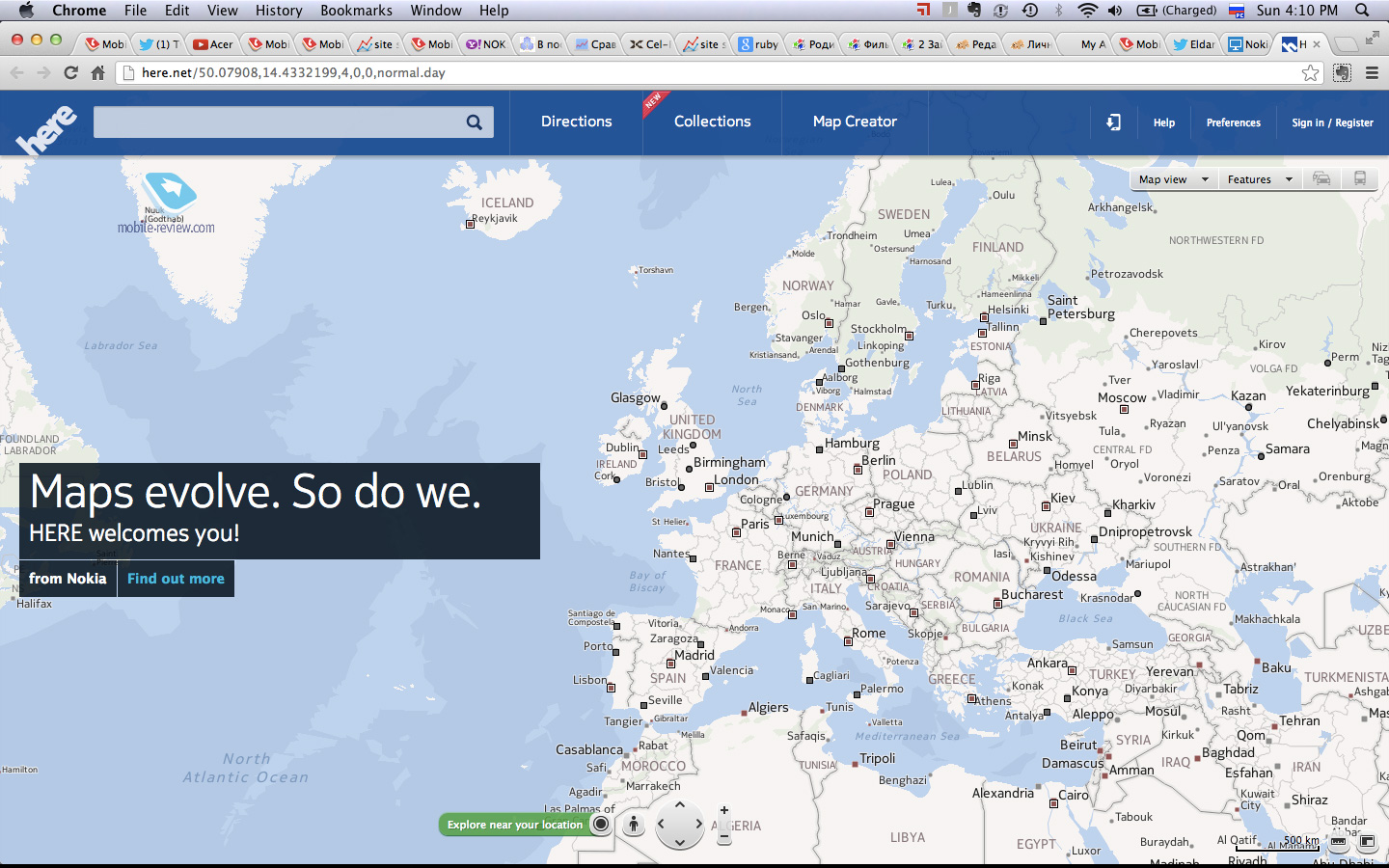The width and height of the screenshot is (1389, 868).
Task: Click the from Nokia label
Action: pos(68,579)
